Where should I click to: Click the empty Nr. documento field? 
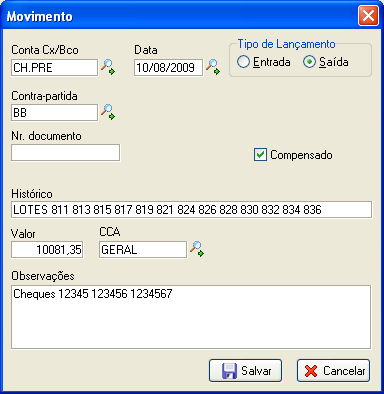[x=65, y=153]
